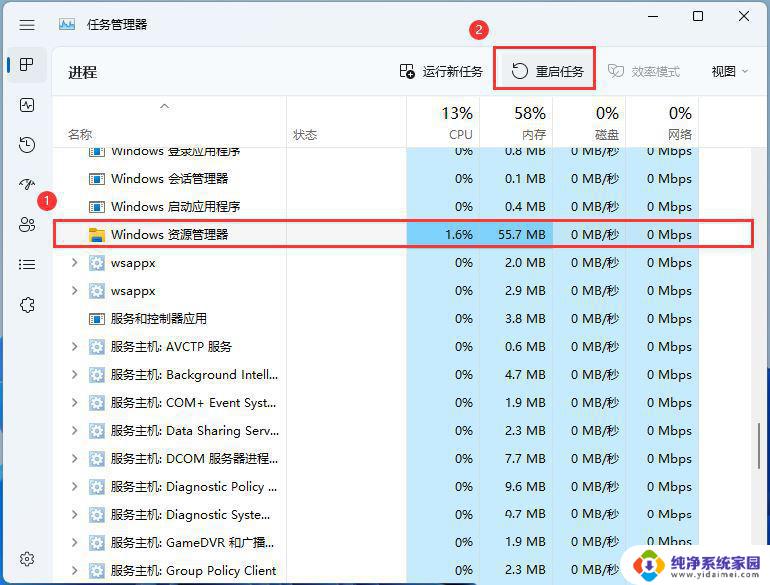Expand 服务主机: Diagnostic Policy ...
This screenshot has height=585, width=770.
pos(74,487)
